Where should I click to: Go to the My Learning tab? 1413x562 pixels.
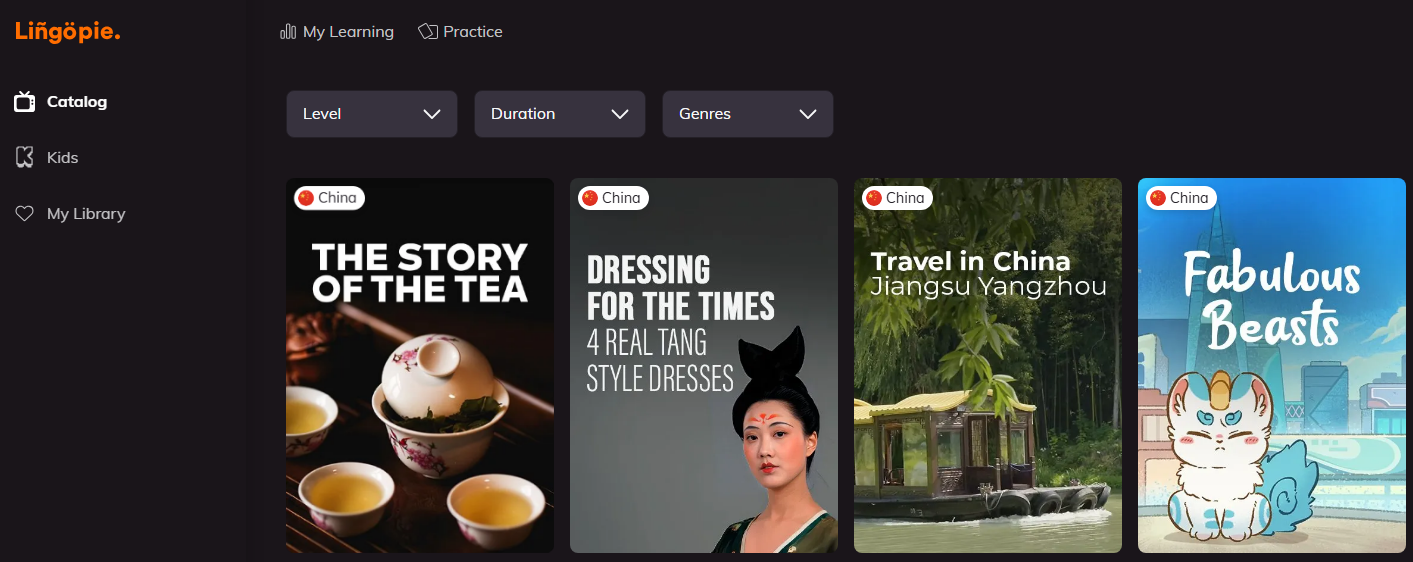pos(348,32)
